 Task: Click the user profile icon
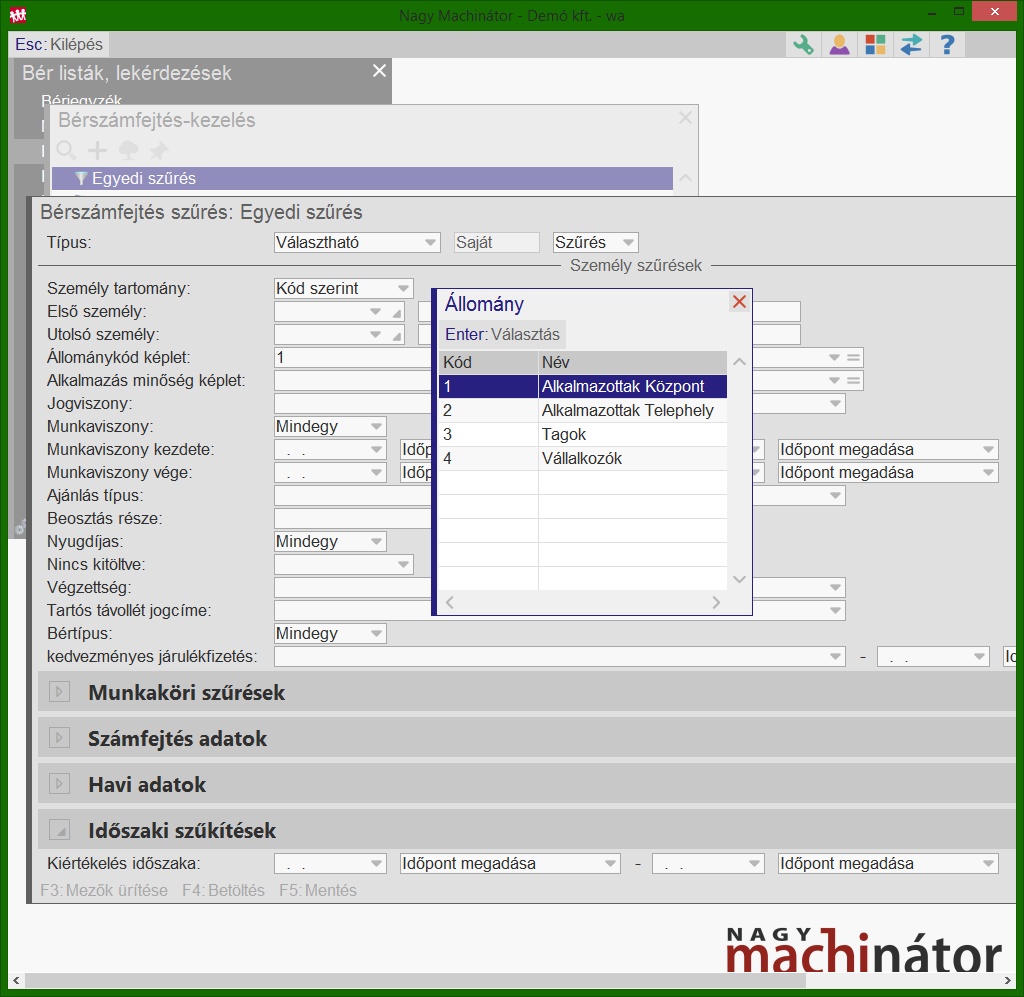pyautogui.click(x=839, y=44)
